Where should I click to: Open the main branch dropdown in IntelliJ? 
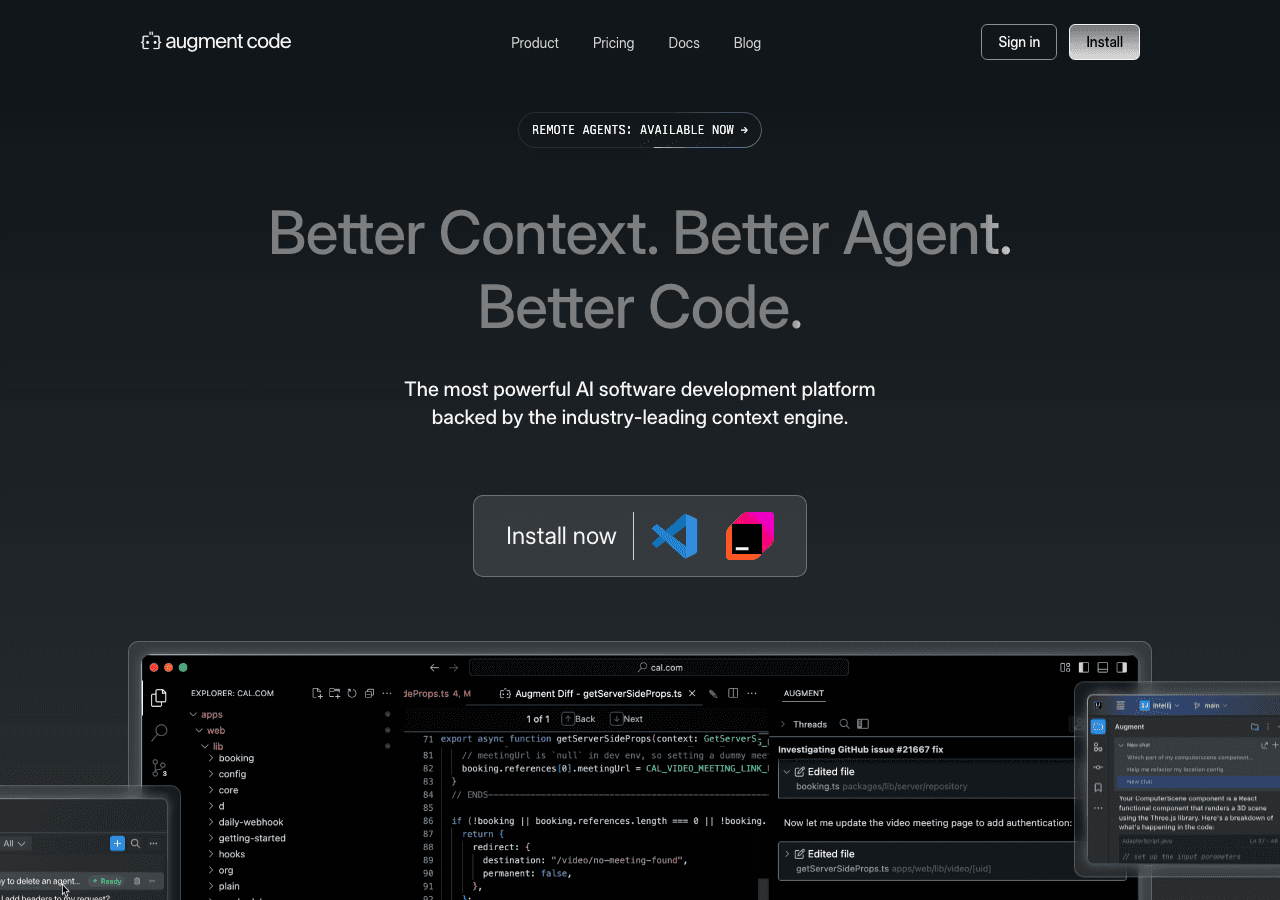tap(1213, 705)
